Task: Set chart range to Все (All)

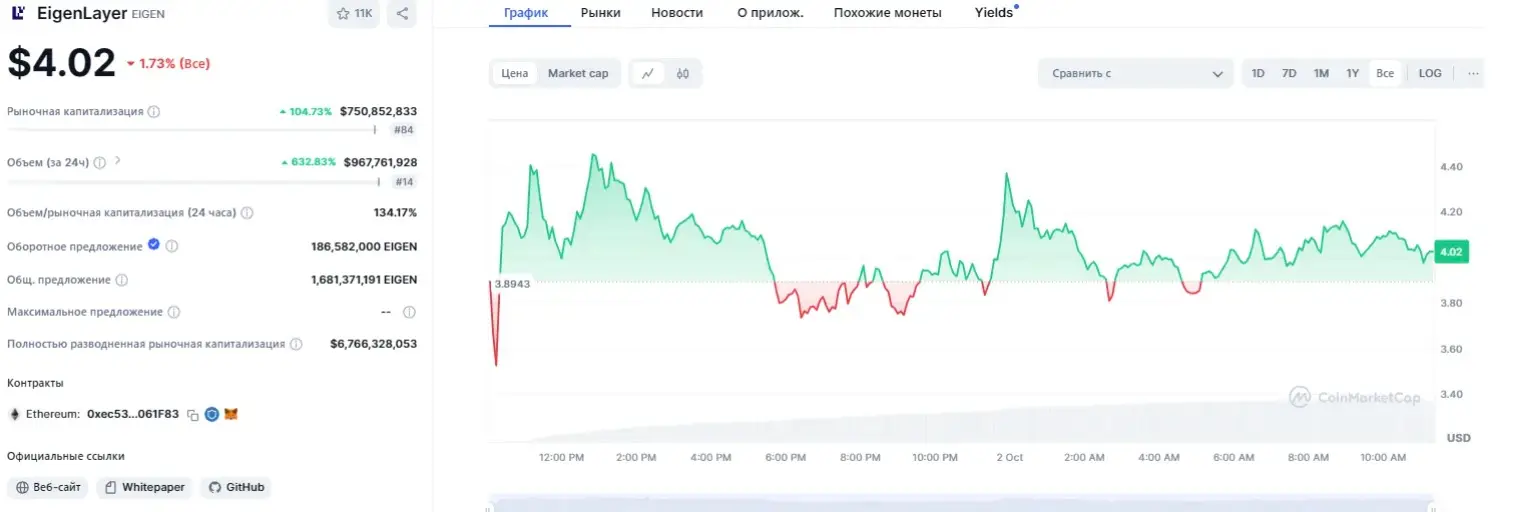Action: coord(1385,73)
